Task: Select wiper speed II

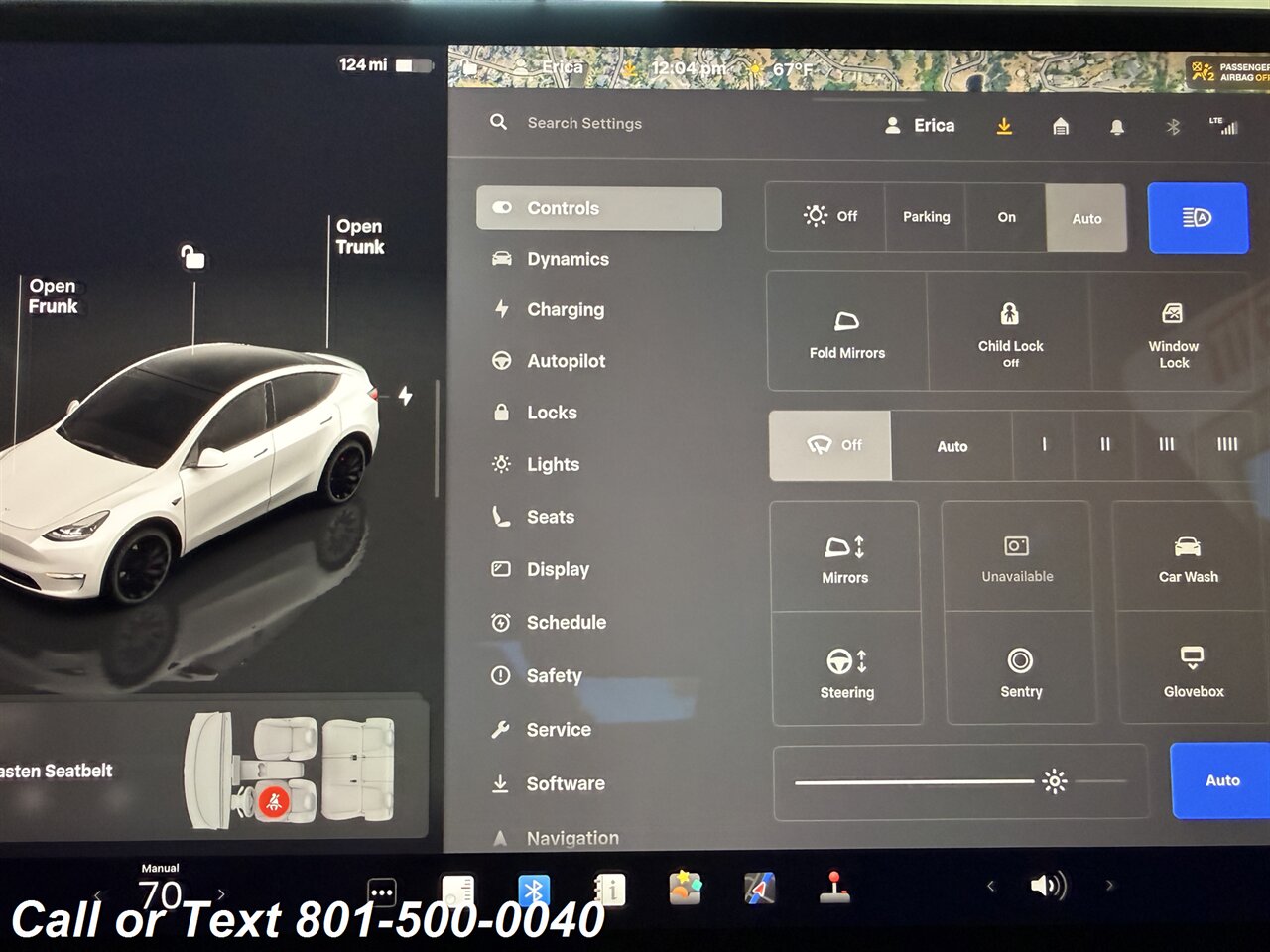Action: pos(1104,445)
